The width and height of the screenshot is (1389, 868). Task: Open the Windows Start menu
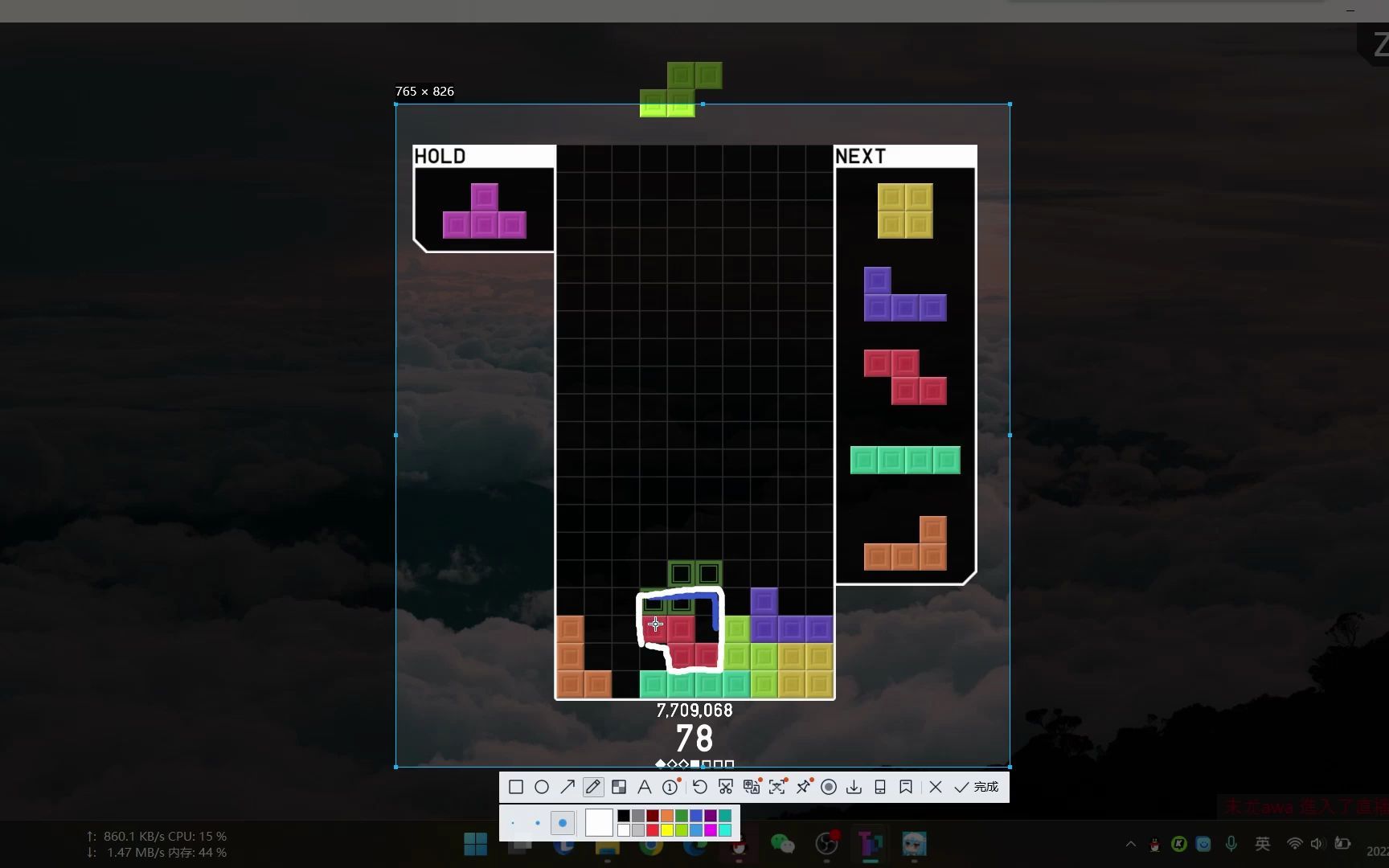click(x=476, y=844)
